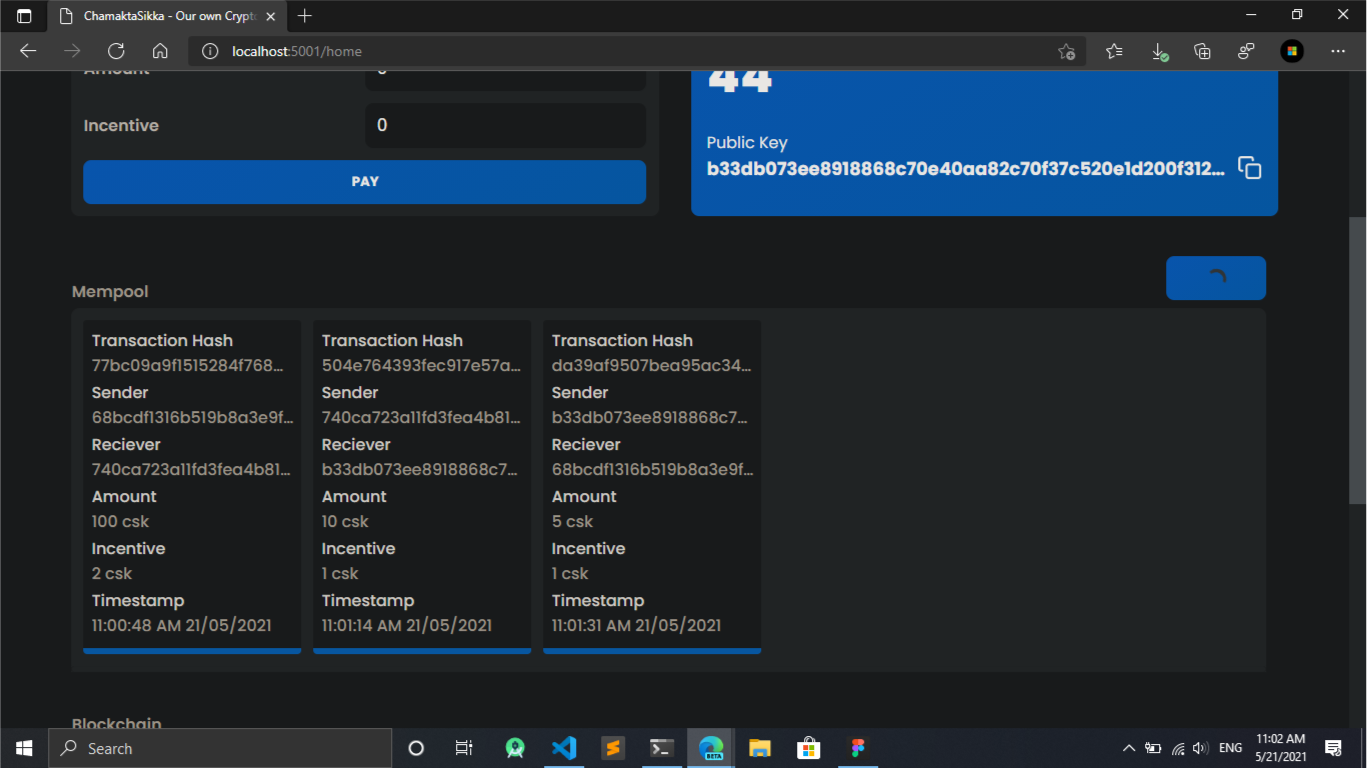The height and width of the screenshot is (769, 1367).
Task: Click the timestamp 11:01:31 AM 21/05/2021
Action: point(636,626)
